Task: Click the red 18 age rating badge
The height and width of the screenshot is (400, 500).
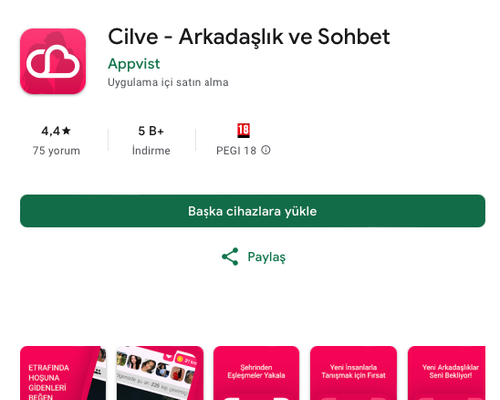Action: (243, 131)
